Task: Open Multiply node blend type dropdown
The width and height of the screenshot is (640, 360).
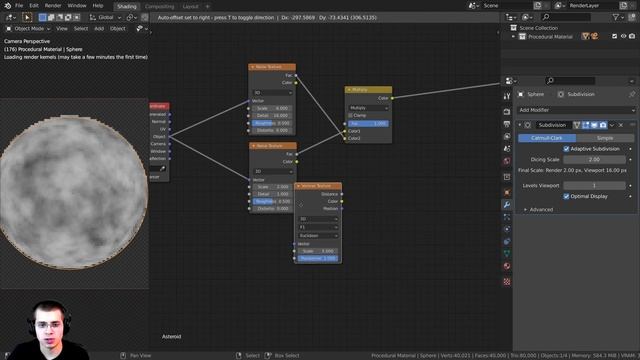Action: tap(369, 108)
